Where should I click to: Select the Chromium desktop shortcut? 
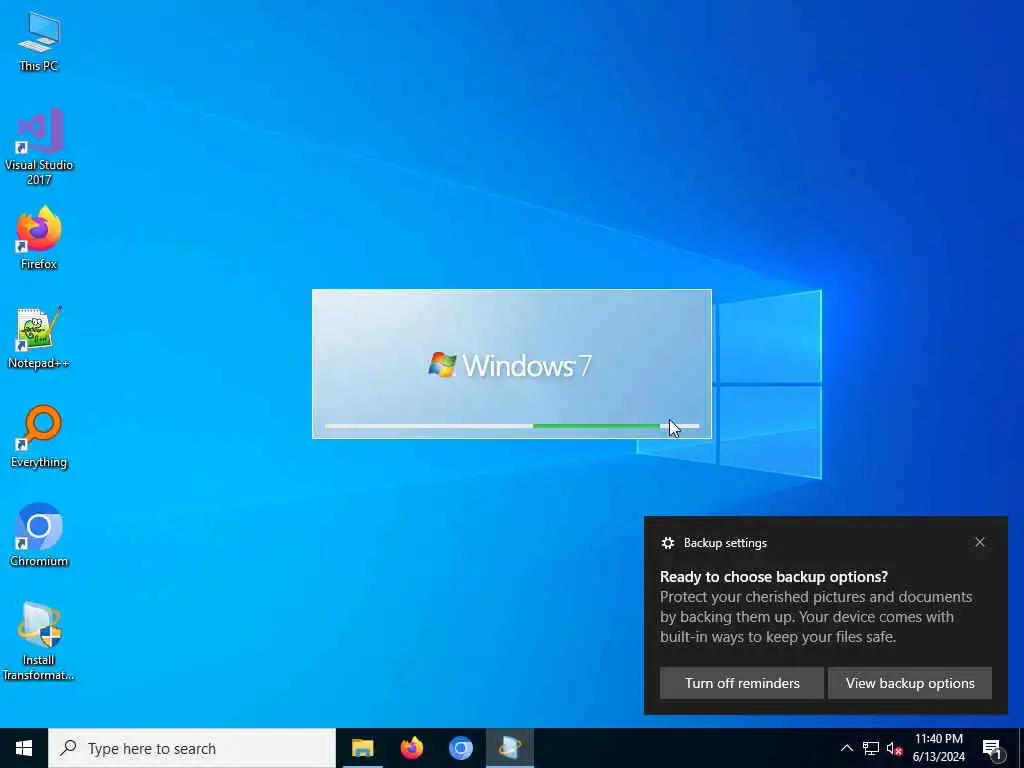pos(39,535)
